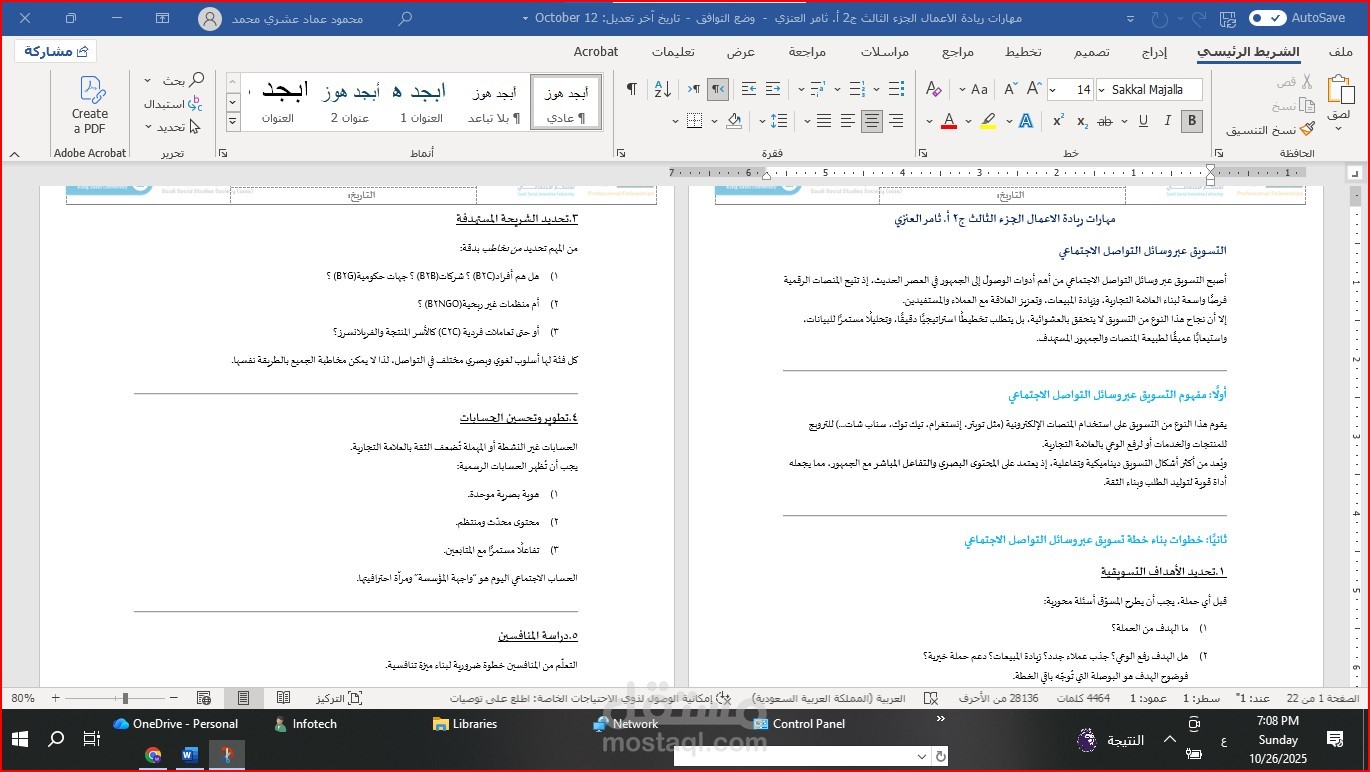This screenshot has height=772, width=1370.
Task: Switch to the تخطيط (Layout) tab
Action: click(x=1023, y=52)
